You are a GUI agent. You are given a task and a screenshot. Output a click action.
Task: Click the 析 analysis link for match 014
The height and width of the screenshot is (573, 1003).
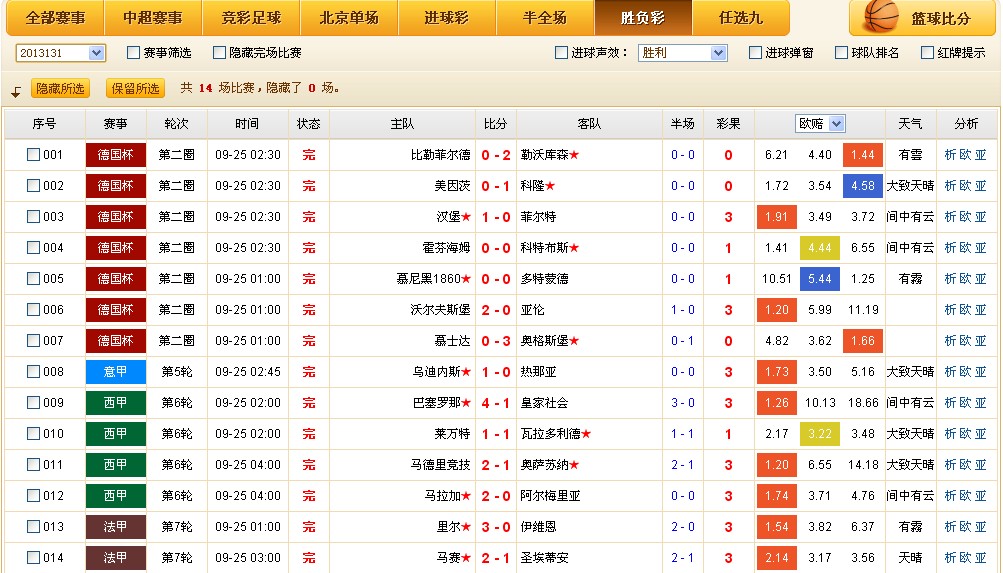point(950,558)
